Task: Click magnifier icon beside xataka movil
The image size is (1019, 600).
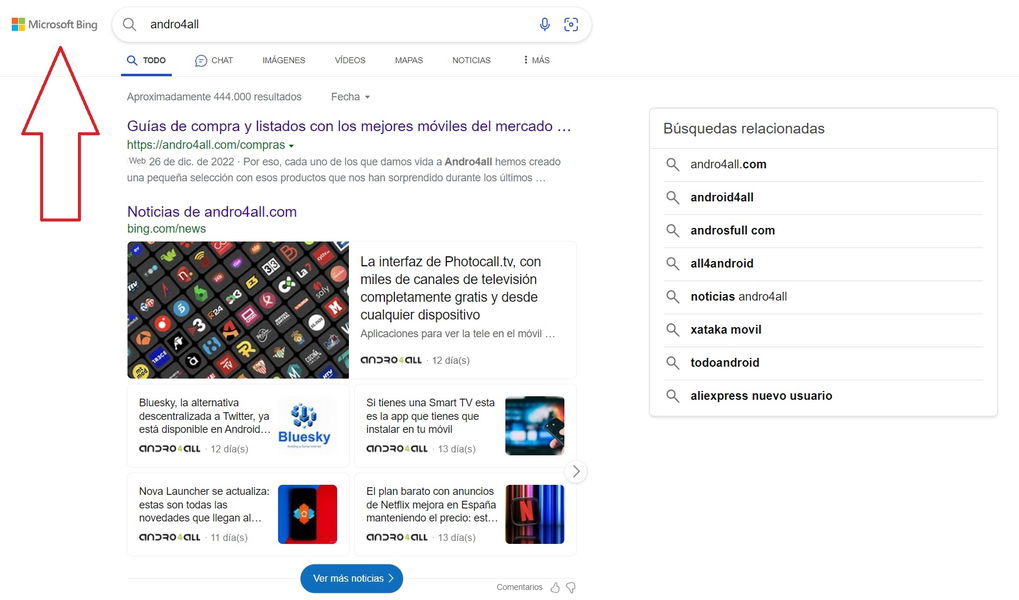Action: (673, 330)
